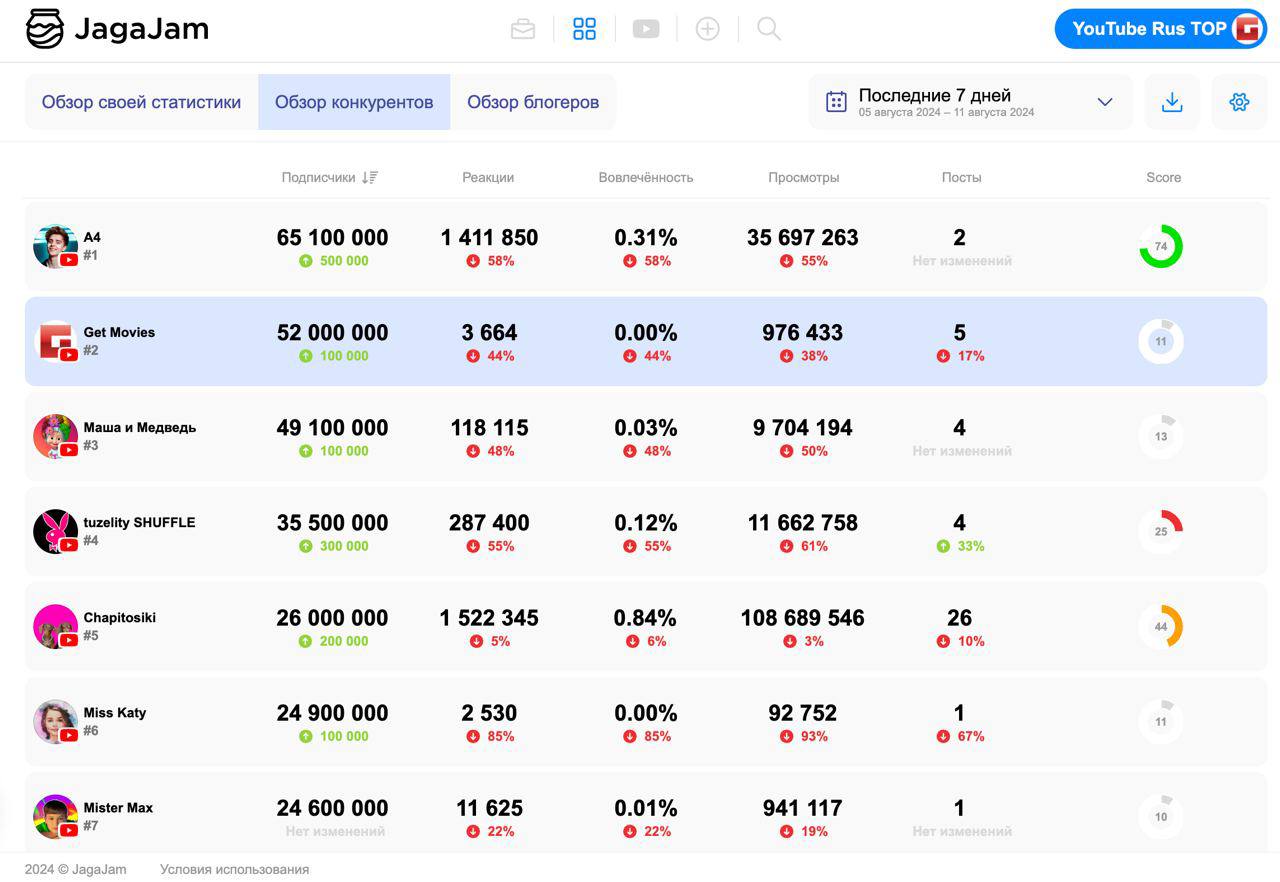The width and height of the screenshot is (1280, 882).
Task: Click the Просмотры column header
Action: click(x=803, y=178)
